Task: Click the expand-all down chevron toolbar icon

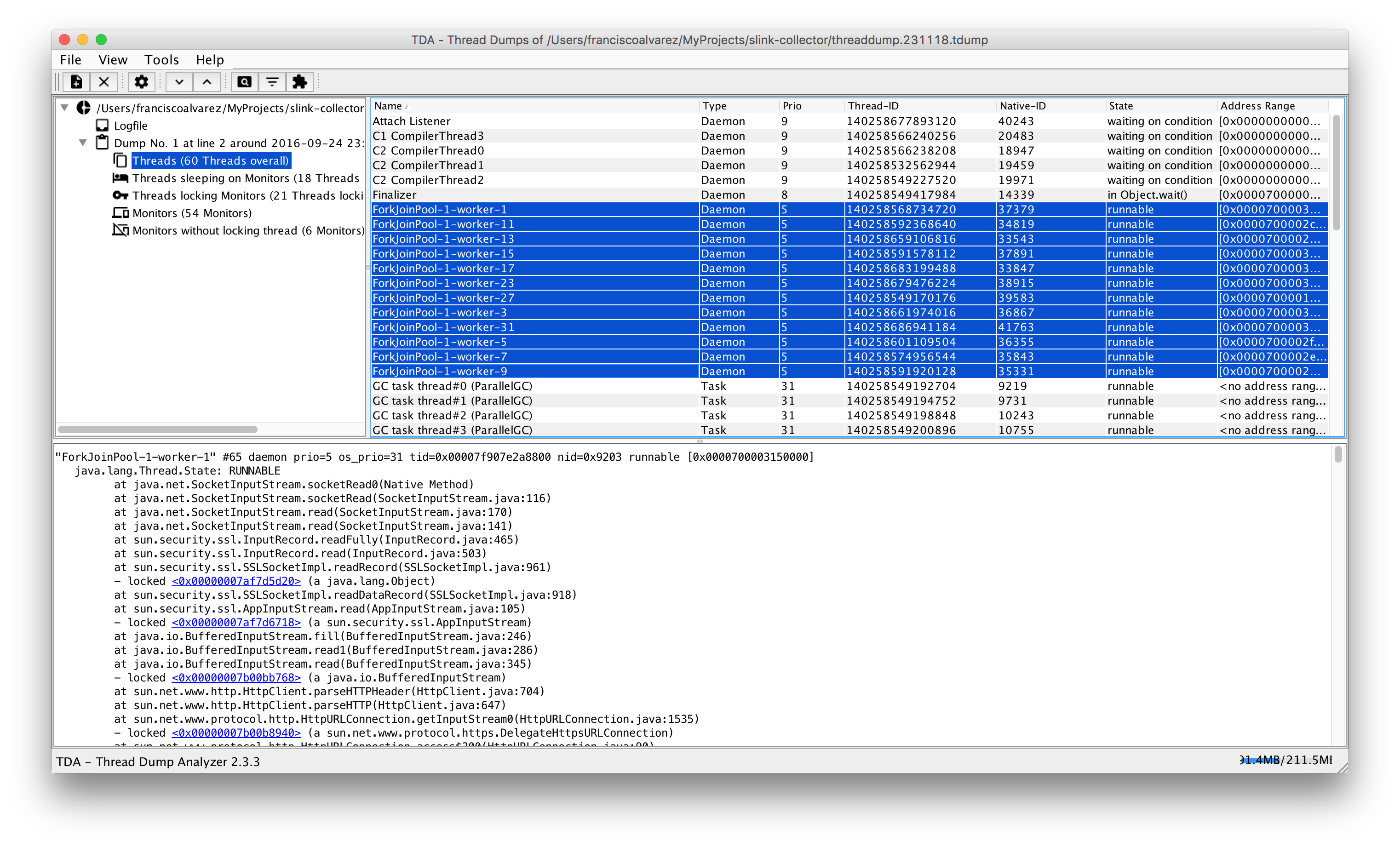Action: [x=179, y=82]
